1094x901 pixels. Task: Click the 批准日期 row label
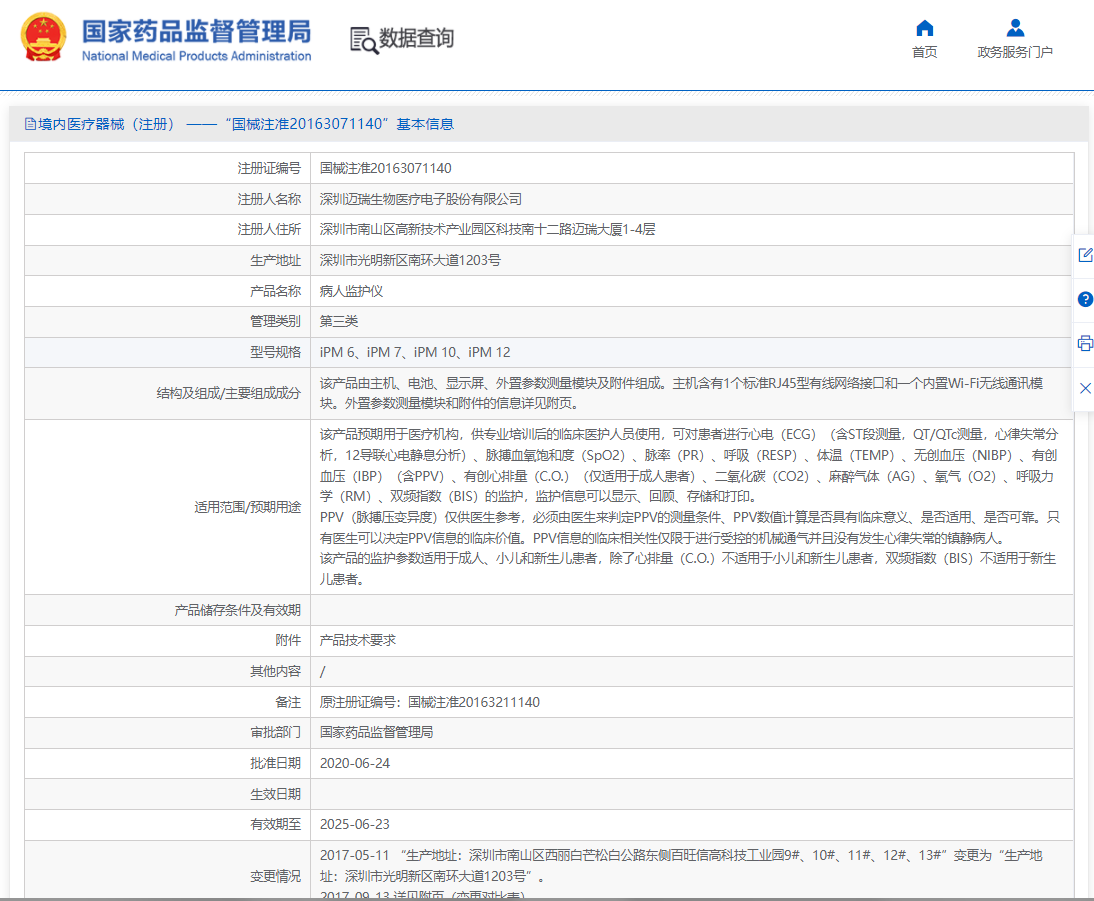(275, 763)
